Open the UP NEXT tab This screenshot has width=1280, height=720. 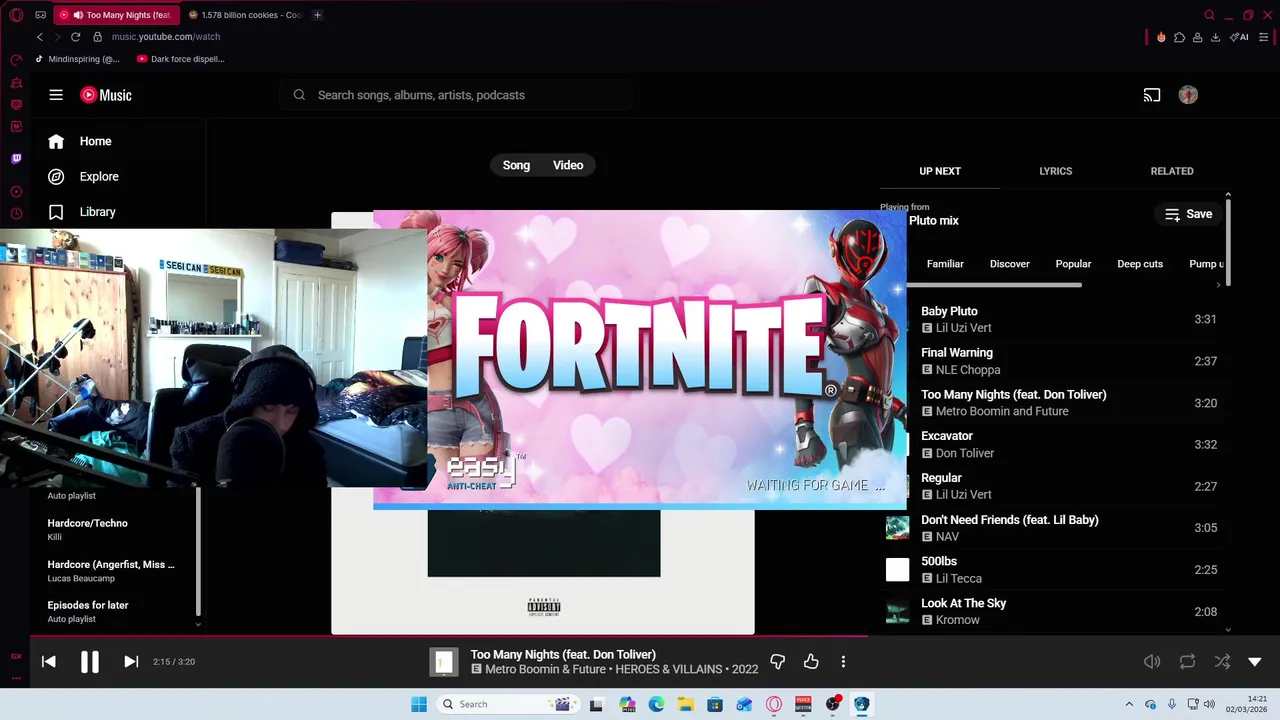click(940, 171)
